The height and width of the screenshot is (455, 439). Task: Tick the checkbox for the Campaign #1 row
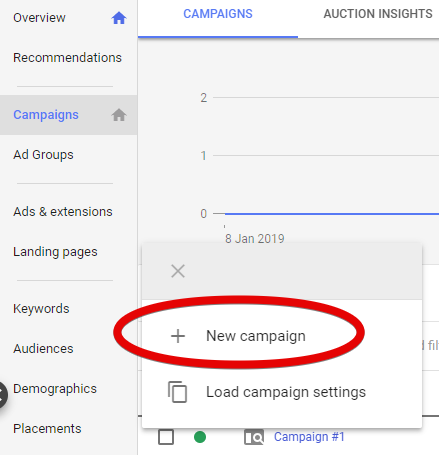[x=166, y=437]
